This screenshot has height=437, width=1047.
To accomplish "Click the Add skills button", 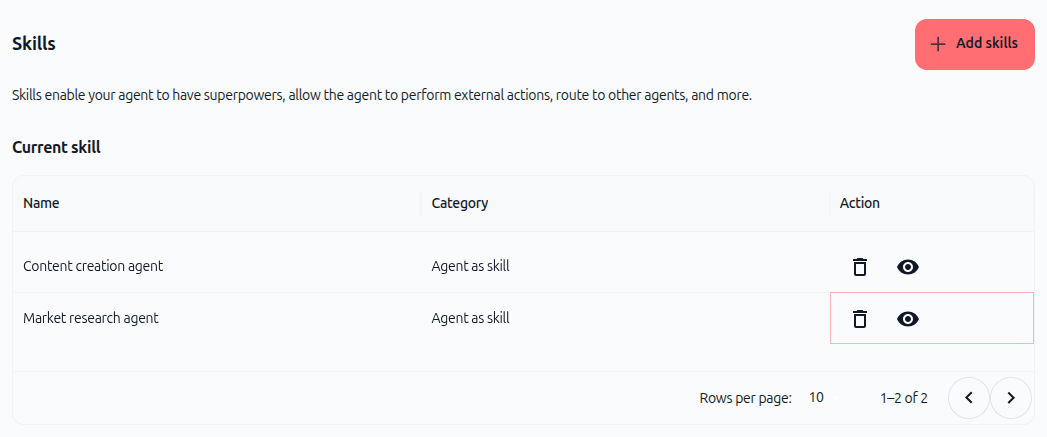I will click(974, 44).
